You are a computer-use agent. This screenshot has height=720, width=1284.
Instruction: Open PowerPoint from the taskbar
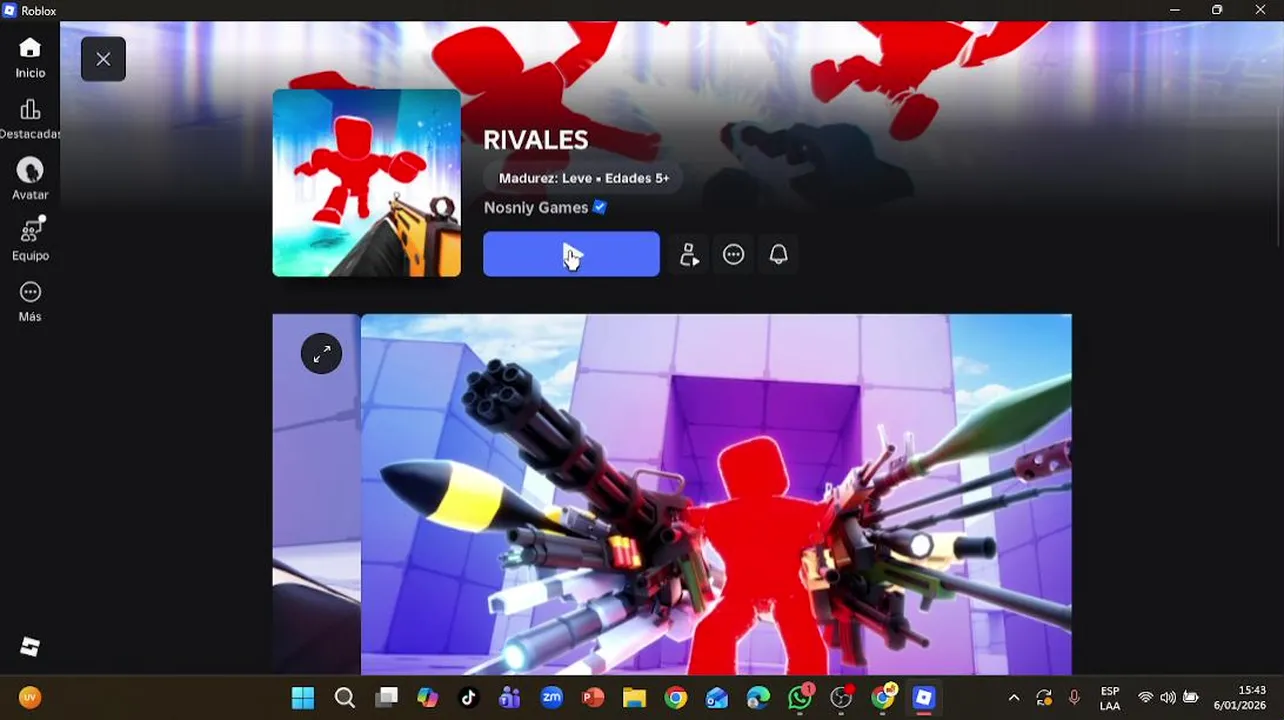click(x=593, y=697)
